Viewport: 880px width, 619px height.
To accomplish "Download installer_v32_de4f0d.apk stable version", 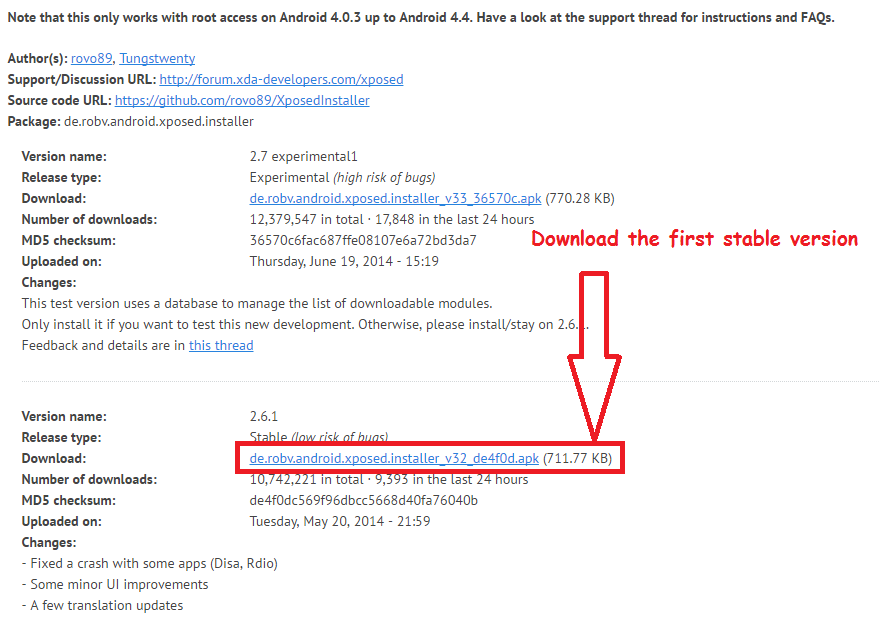I will 394,458.
